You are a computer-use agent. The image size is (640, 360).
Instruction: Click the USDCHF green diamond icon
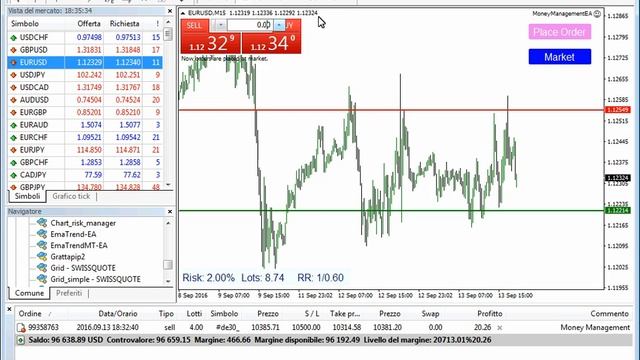coord(13,38)
